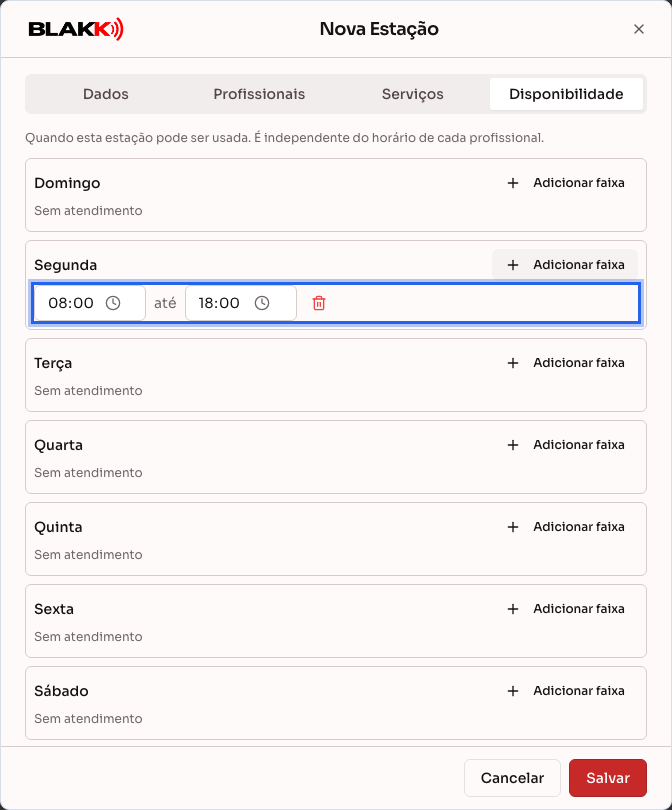The image size is (672, 810).
Task: Click the 'Quando esta estação pode ser usada' description
Action: pyautogui.click(x=285, y=138)
